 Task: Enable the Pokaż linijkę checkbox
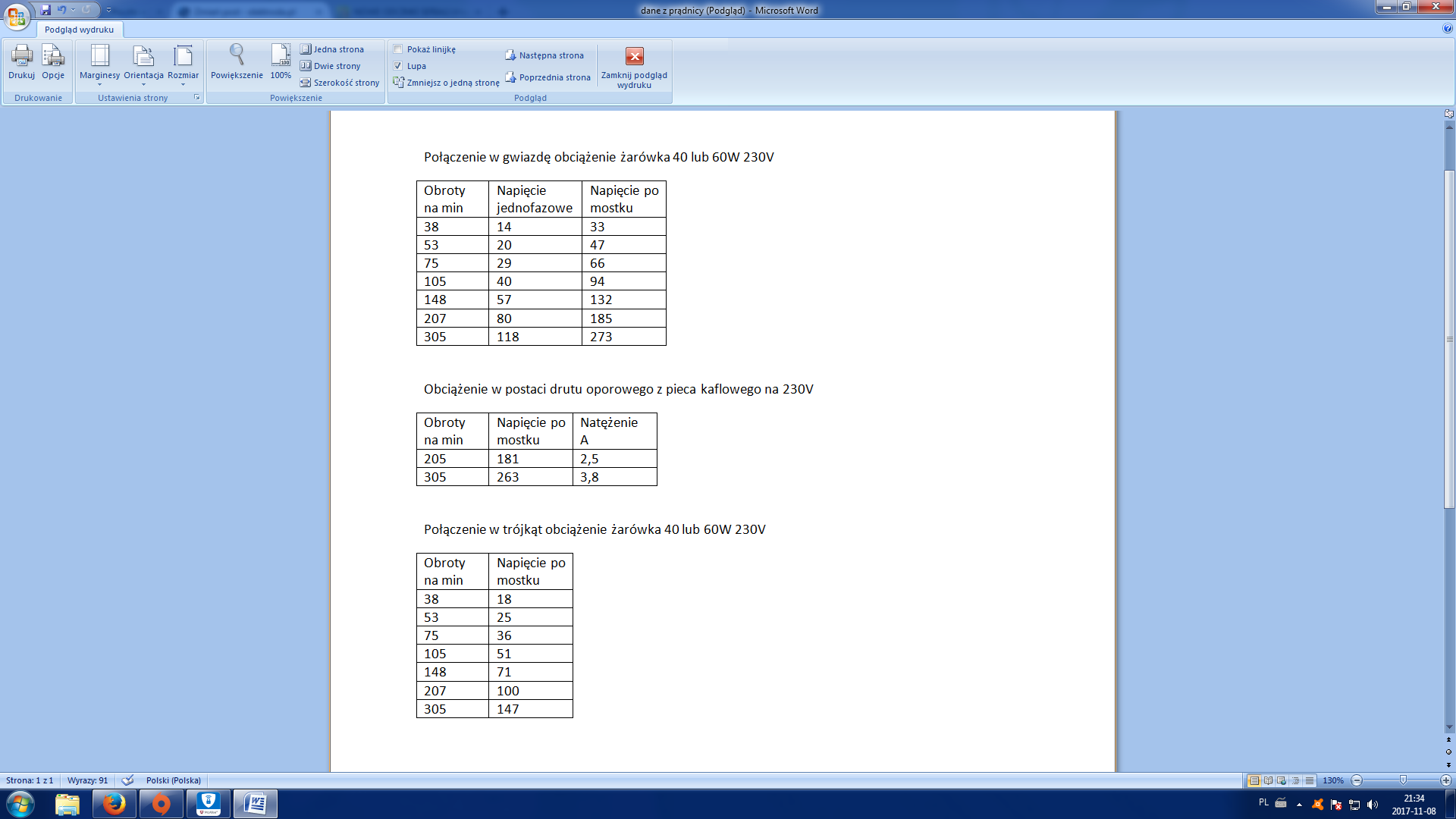click(x=398, y=49)
